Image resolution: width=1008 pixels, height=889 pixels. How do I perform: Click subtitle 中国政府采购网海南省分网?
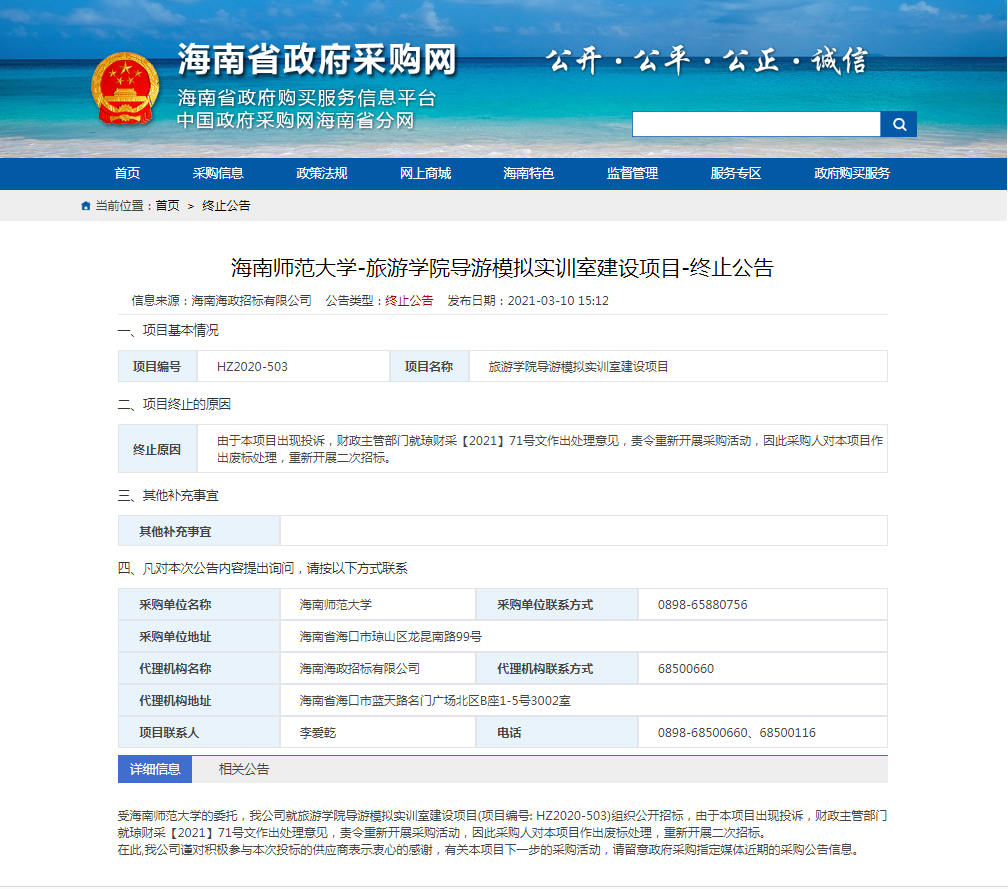(x=296, y=121)
